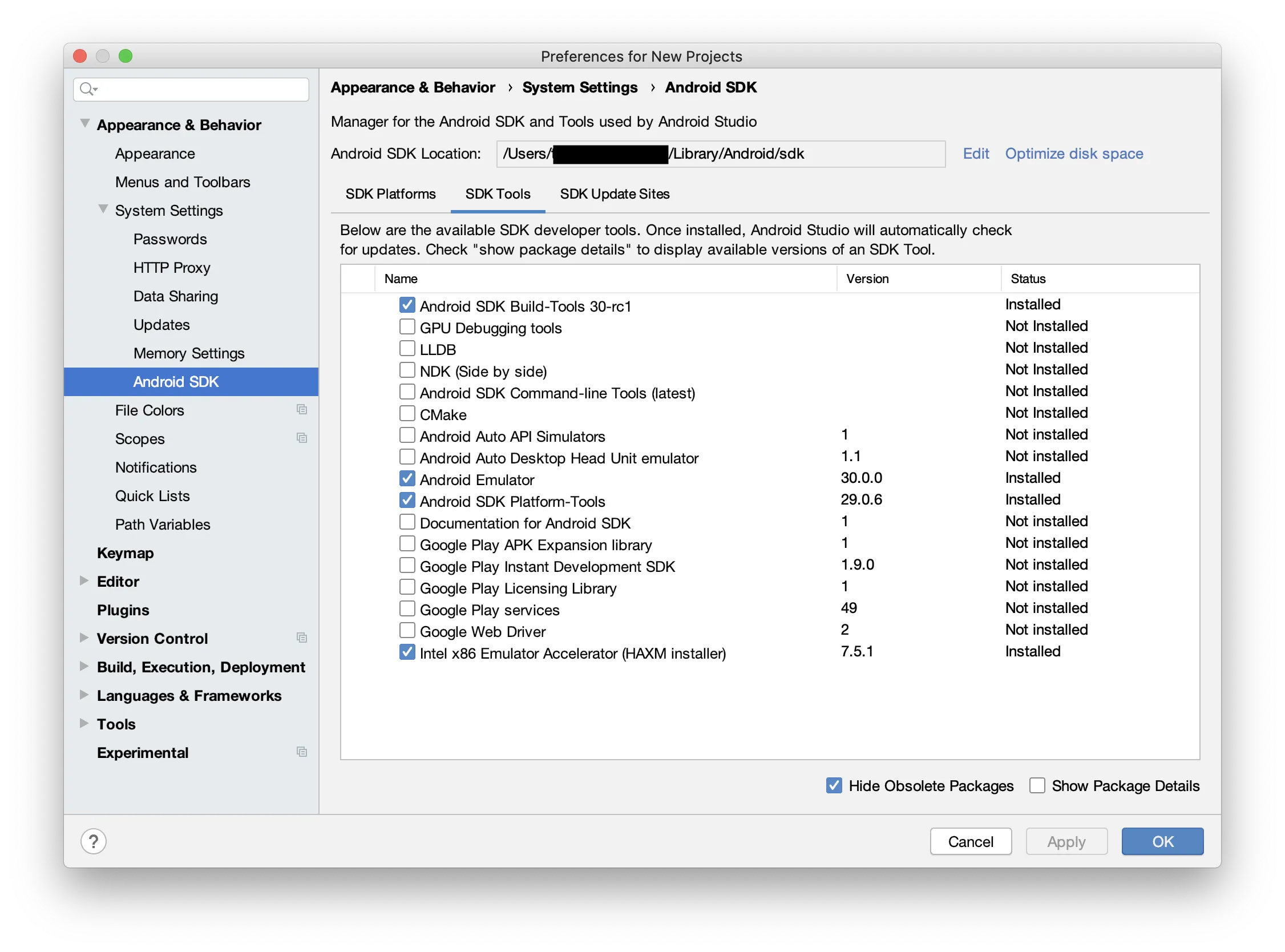Click project-level icon beside File Colors
The height and width of the screenshot is (952, 1285).
301,410
